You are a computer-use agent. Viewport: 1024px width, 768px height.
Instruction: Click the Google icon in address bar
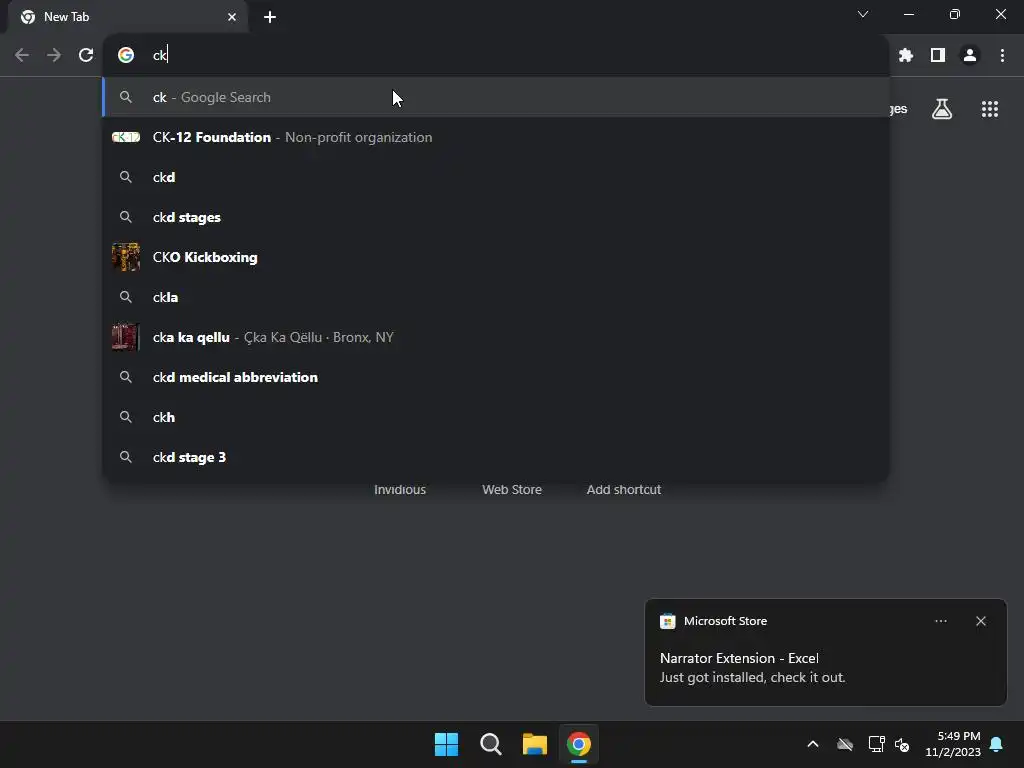pyautogui.click(x=126, y=55)
